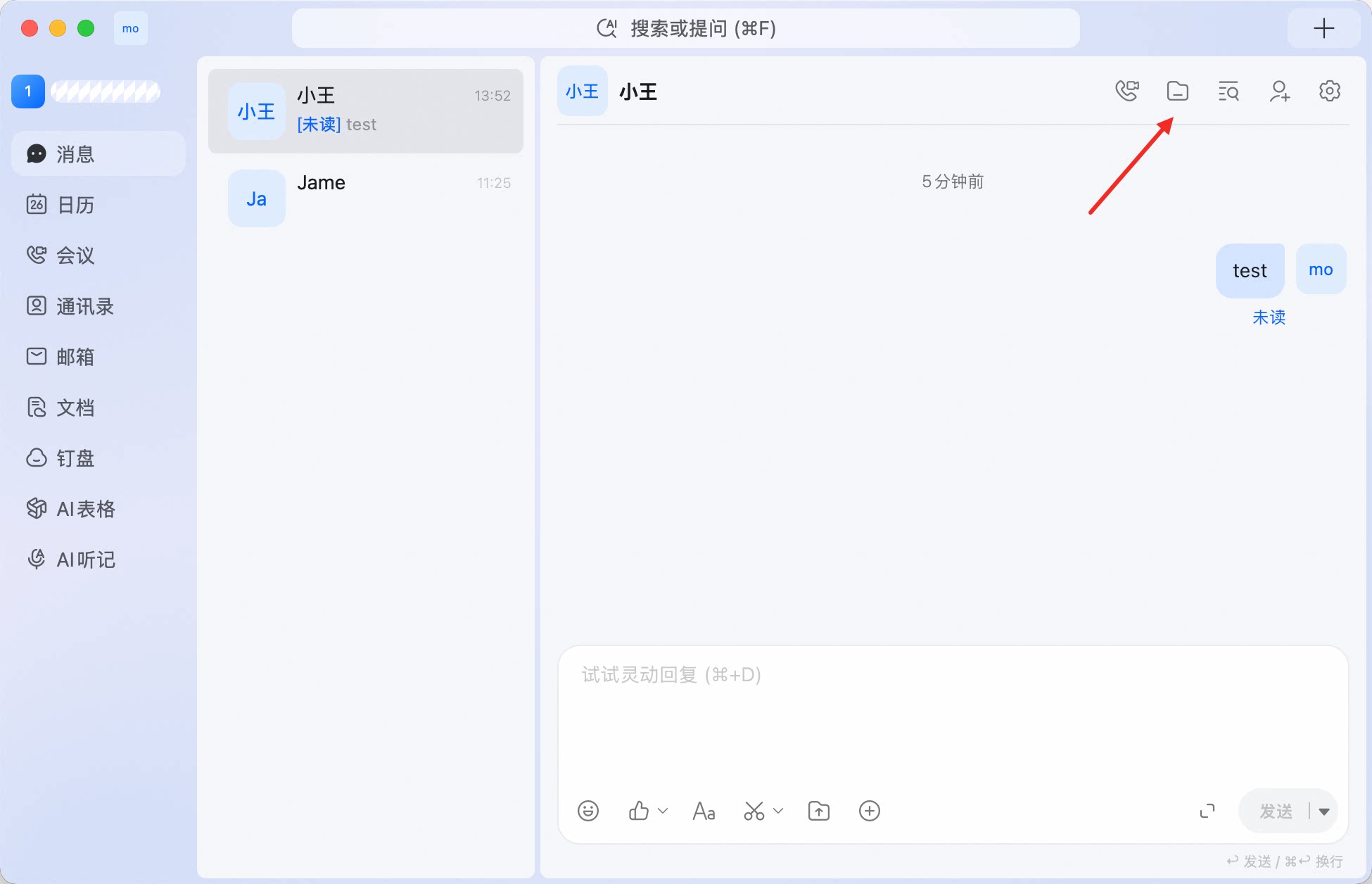Add a member to this chat
This screenshot has height=884, width=1372.
click(1280, 91)
